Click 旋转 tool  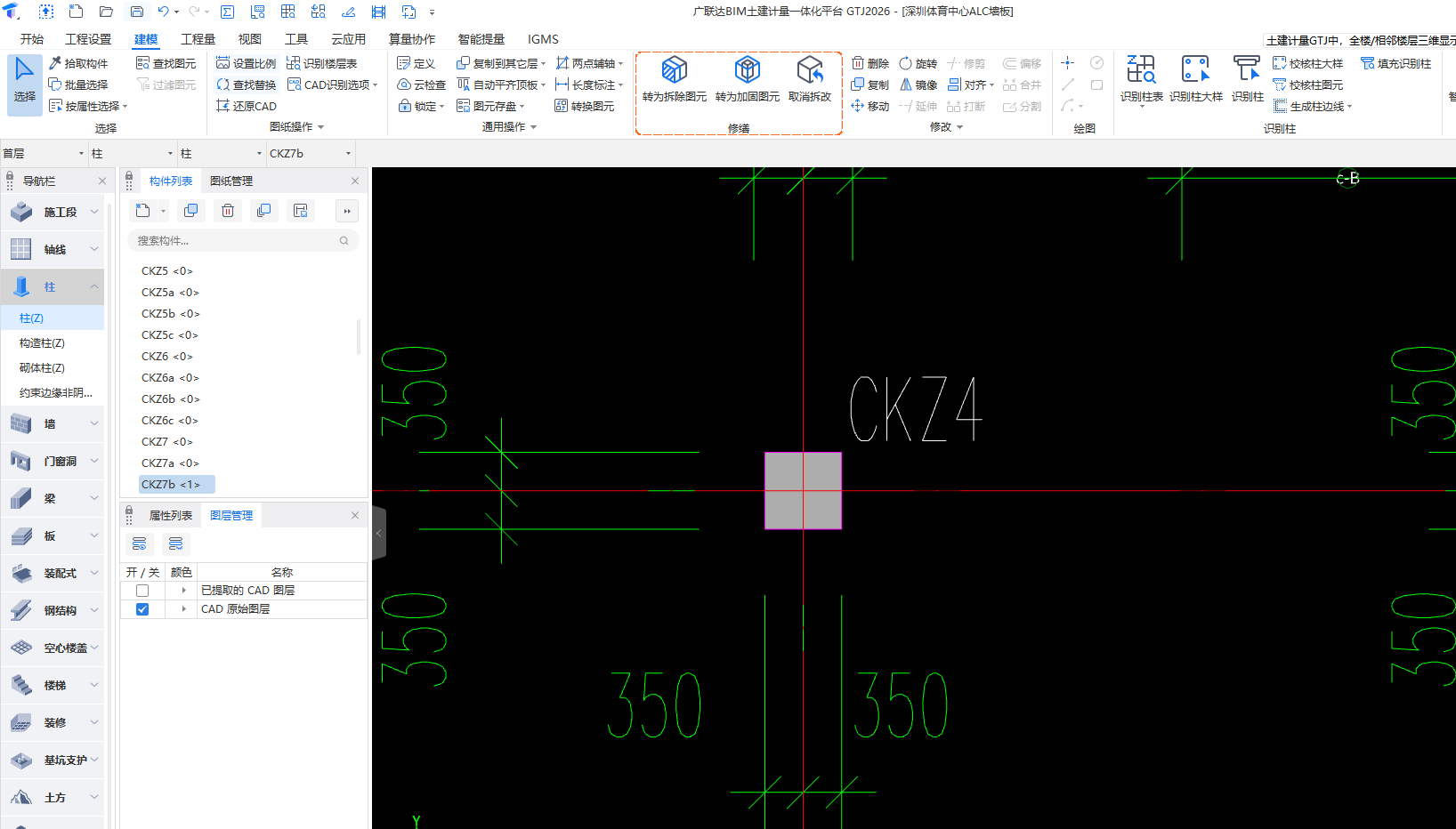coord(918,63)
